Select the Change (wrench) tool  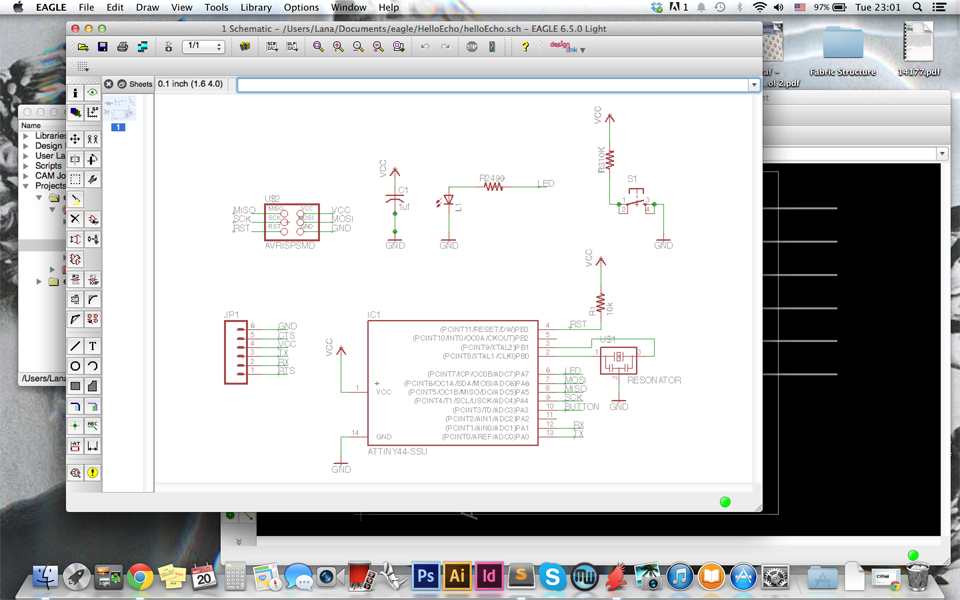point(92,179)
